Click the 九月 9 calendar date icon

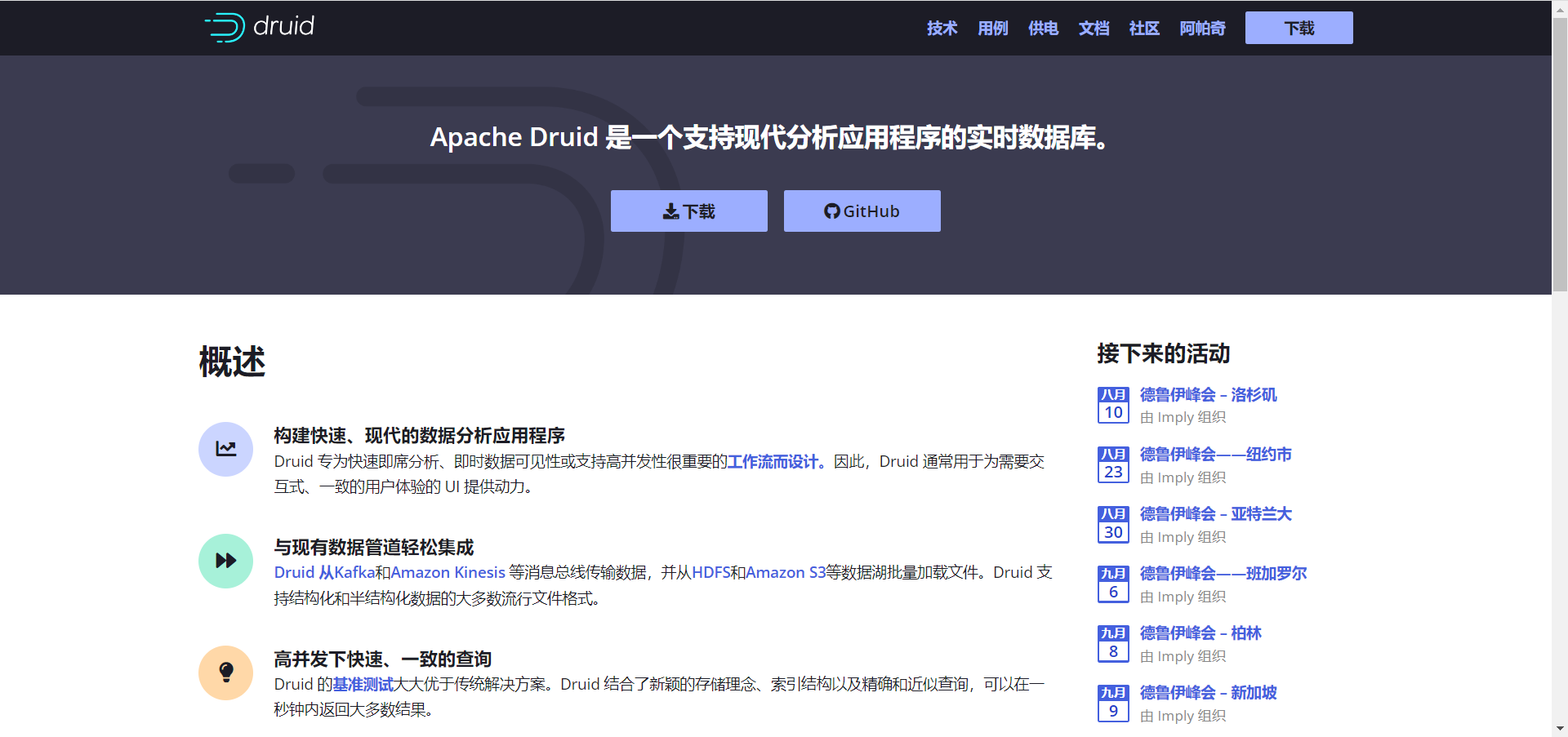(x=1113, y=703)
